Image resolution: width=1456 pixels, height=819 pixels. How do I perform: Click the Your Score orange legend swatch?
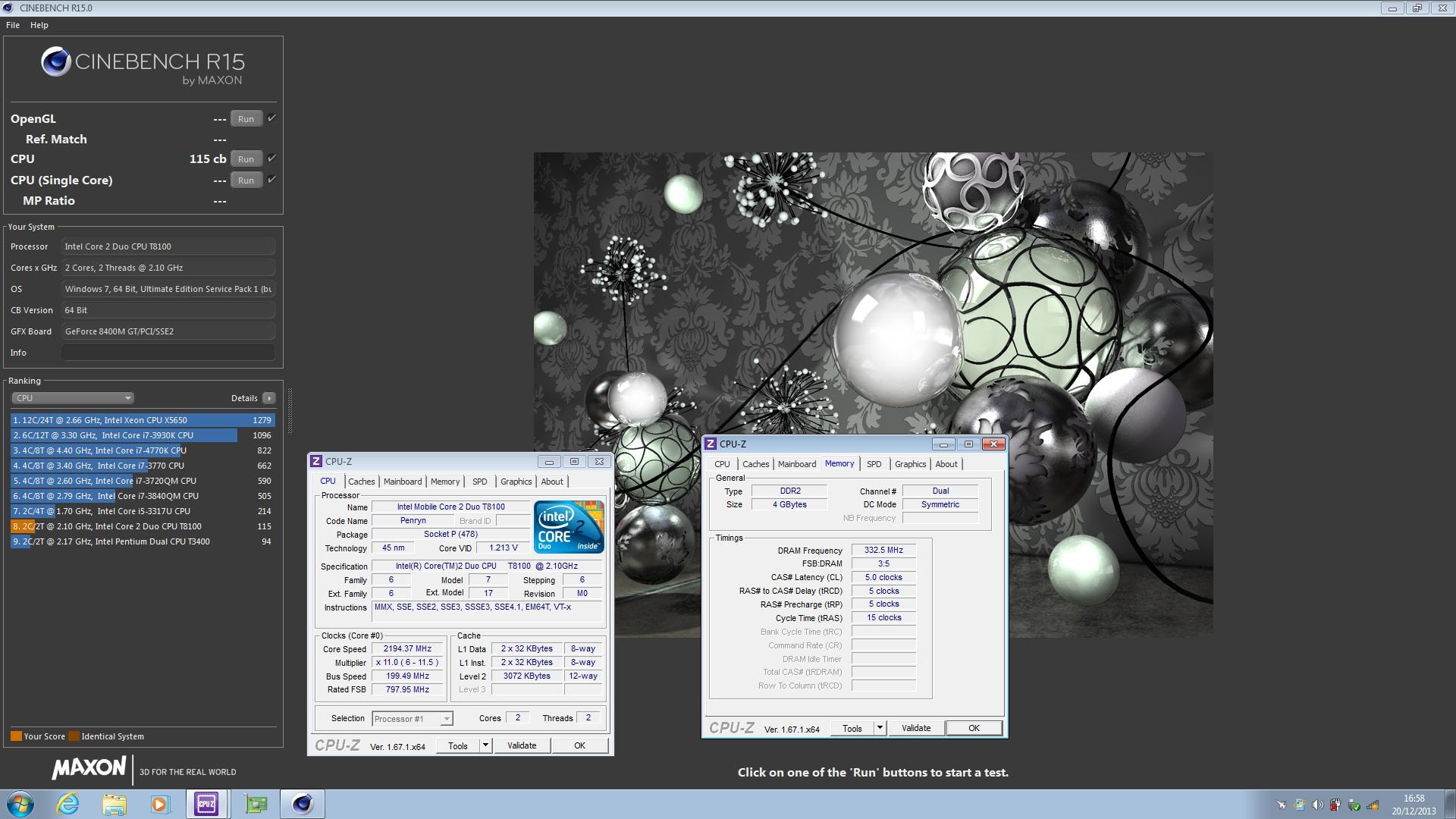(16, 736)
